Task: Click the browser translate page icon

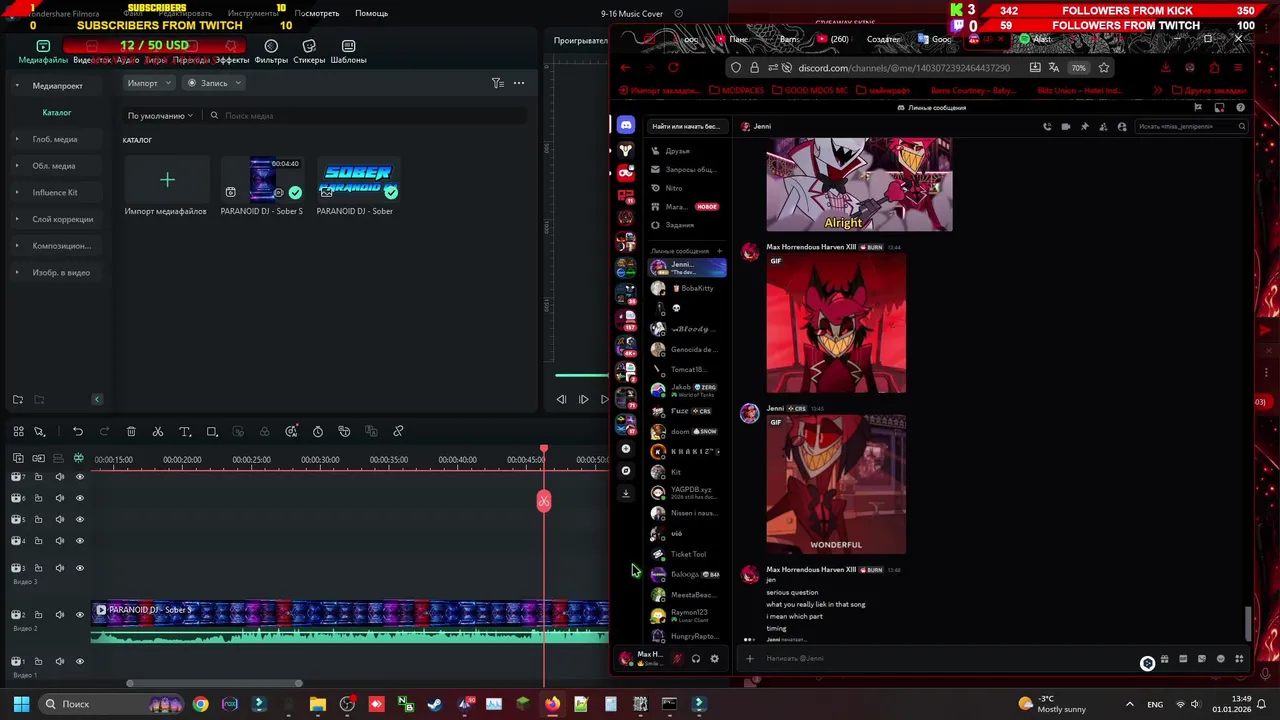Action: [x=1054, y=68]
